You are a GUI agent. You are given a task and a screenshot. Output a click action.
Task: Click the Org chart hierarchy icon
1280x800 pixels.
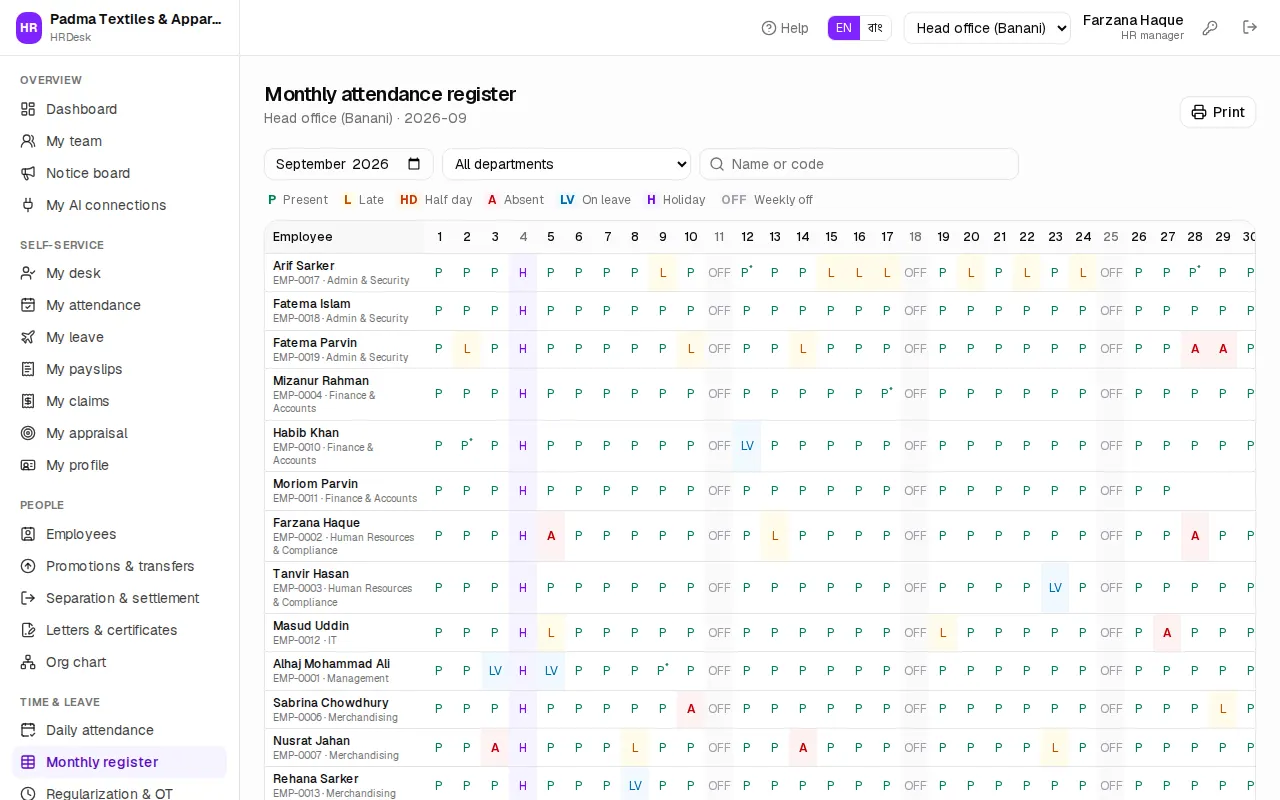(28, 662)
